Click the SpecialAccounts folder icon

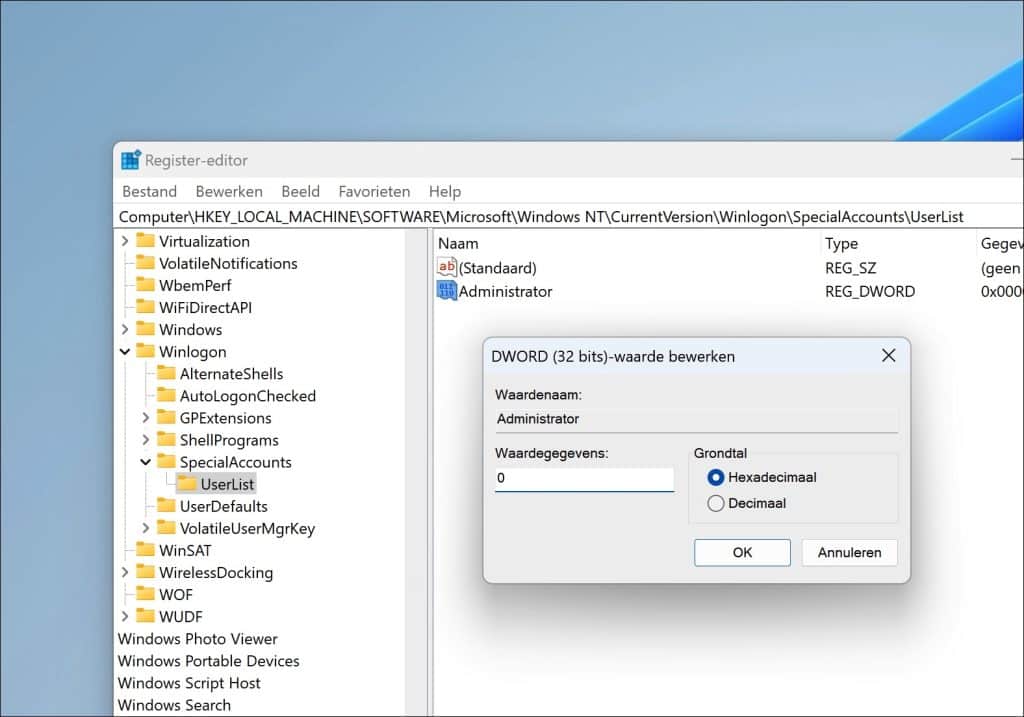point(166,462)
